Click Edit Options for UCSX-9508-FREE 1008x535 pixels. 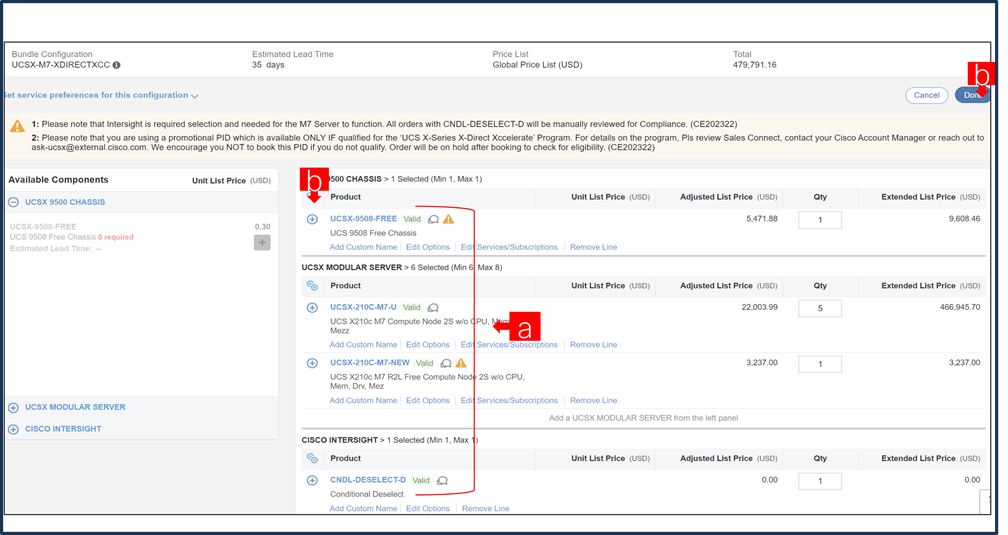point(428,247)
